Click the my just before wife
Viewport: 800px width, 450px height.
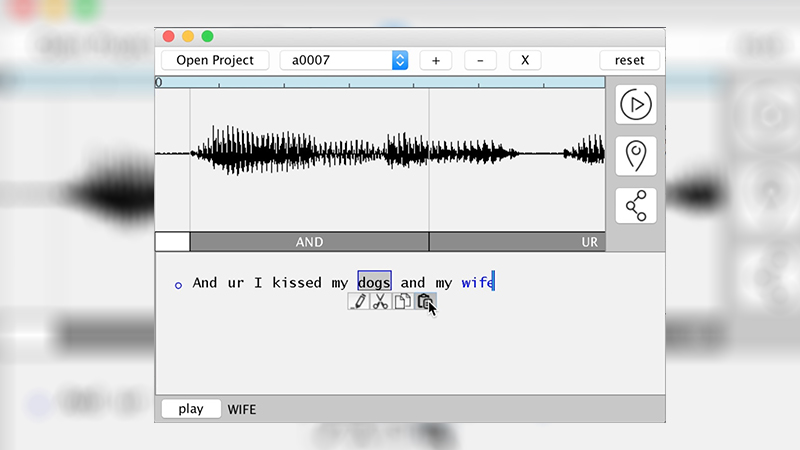[444, 283]
